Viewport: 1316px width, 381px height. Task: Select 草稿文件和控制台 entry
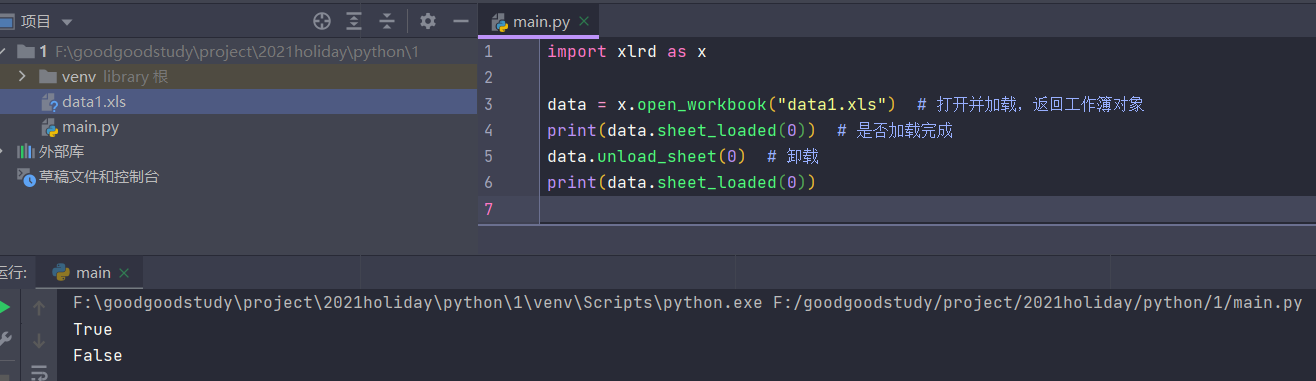[x=99, y=177]
